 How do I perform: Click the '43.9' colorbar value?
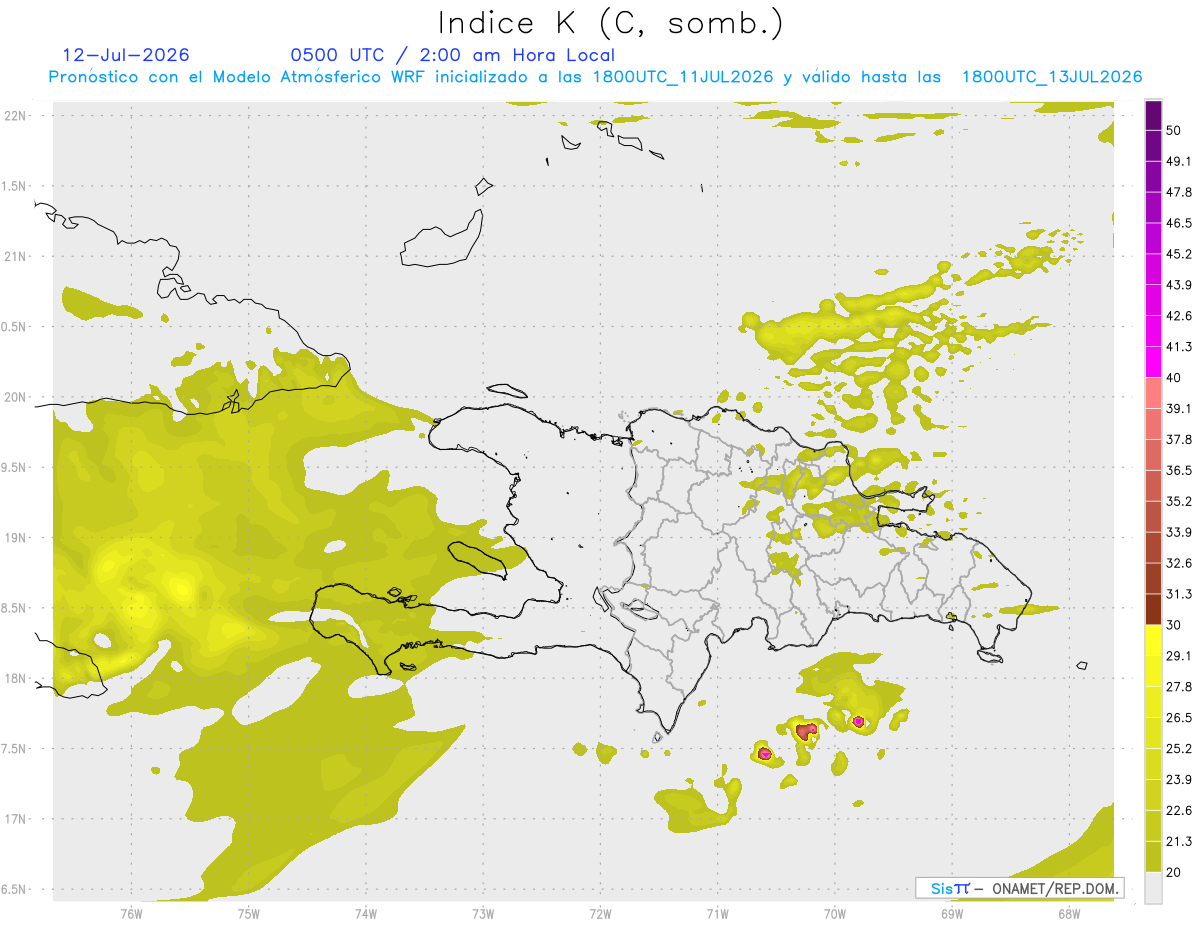click(x=1179, y=285)
